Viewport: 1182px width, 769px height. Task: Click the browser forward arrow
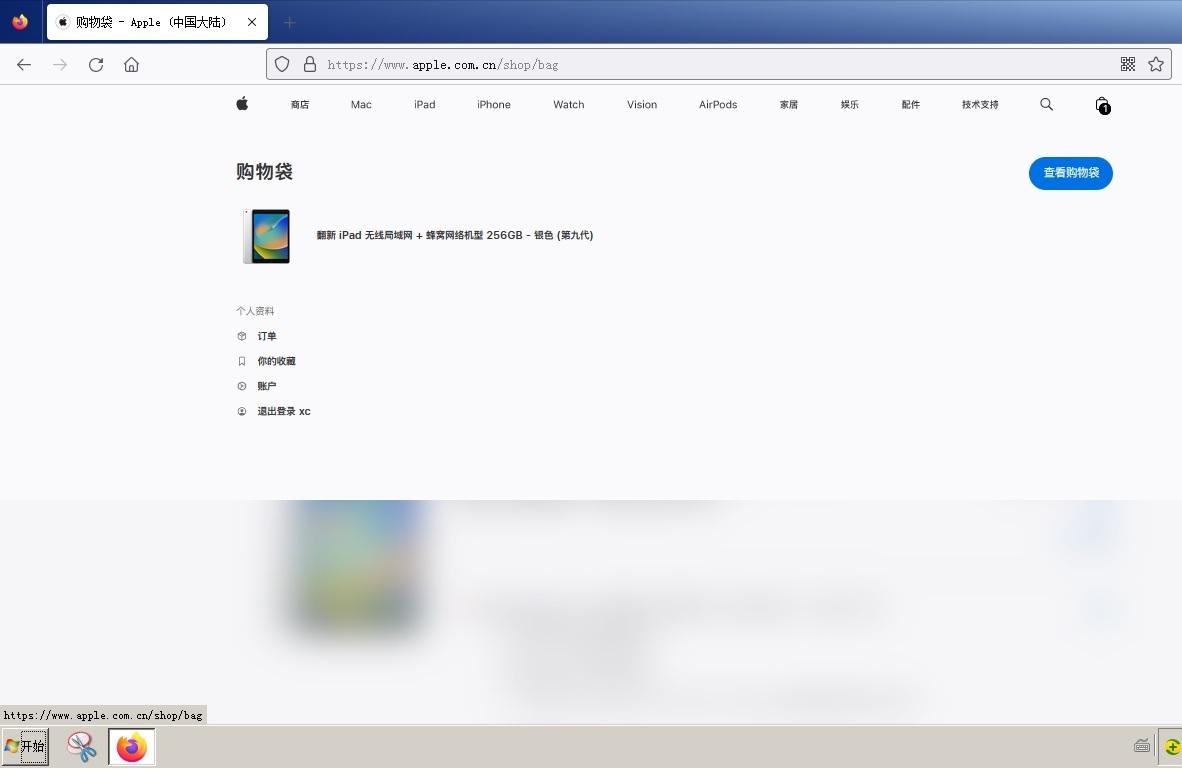60,65
